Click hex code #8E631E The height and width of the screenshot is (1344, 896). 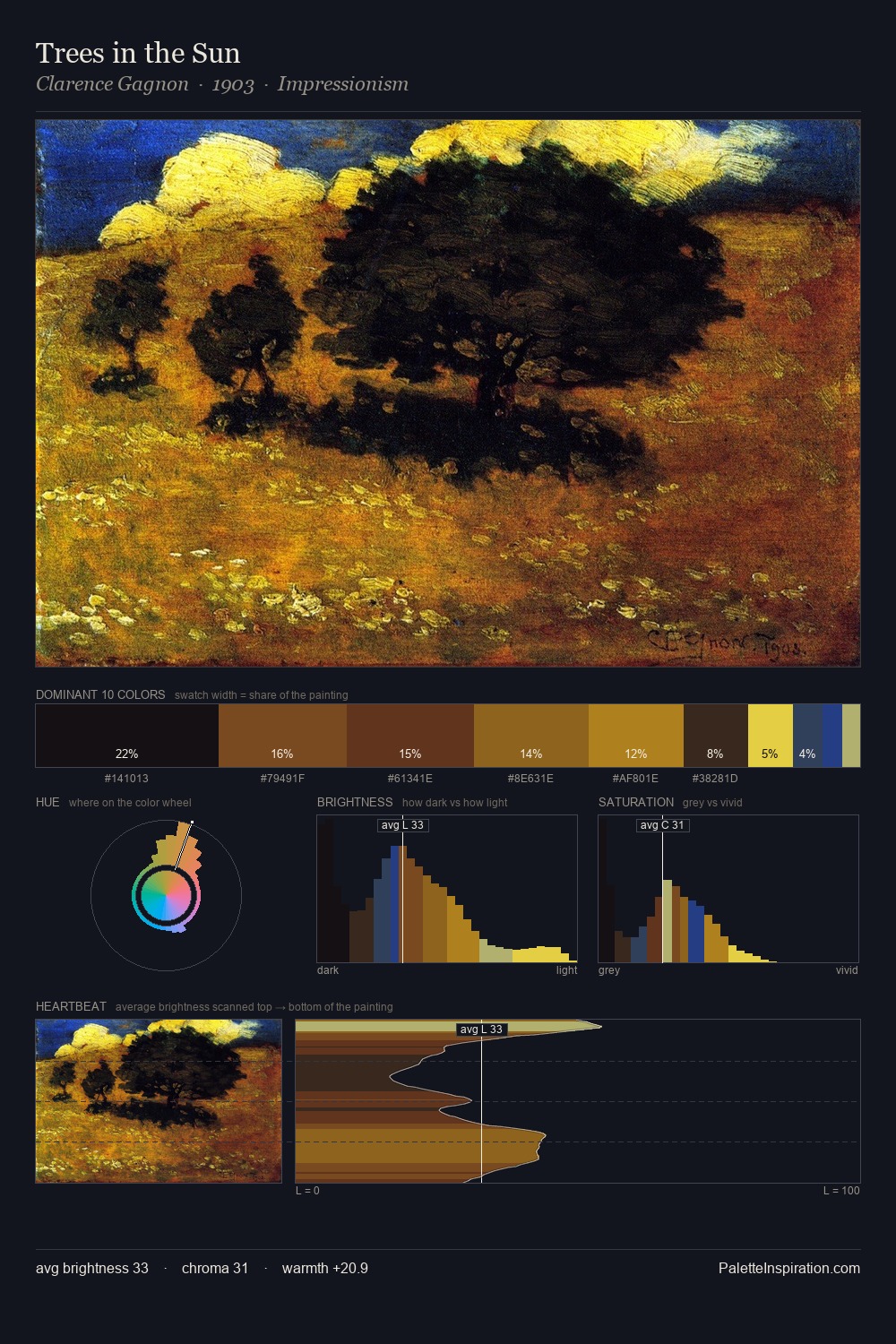coord(530,779)
